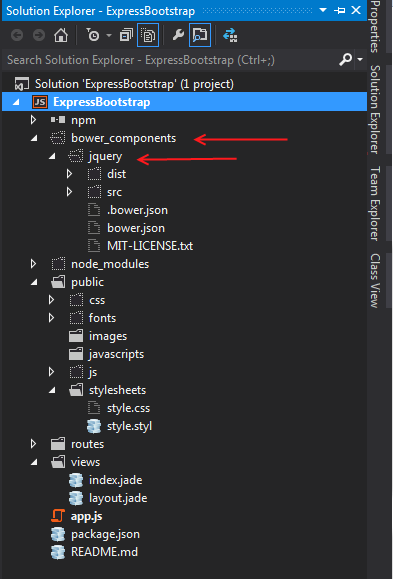Click the bower_components folder icon
Screen dimensions: 393x579
57,138
